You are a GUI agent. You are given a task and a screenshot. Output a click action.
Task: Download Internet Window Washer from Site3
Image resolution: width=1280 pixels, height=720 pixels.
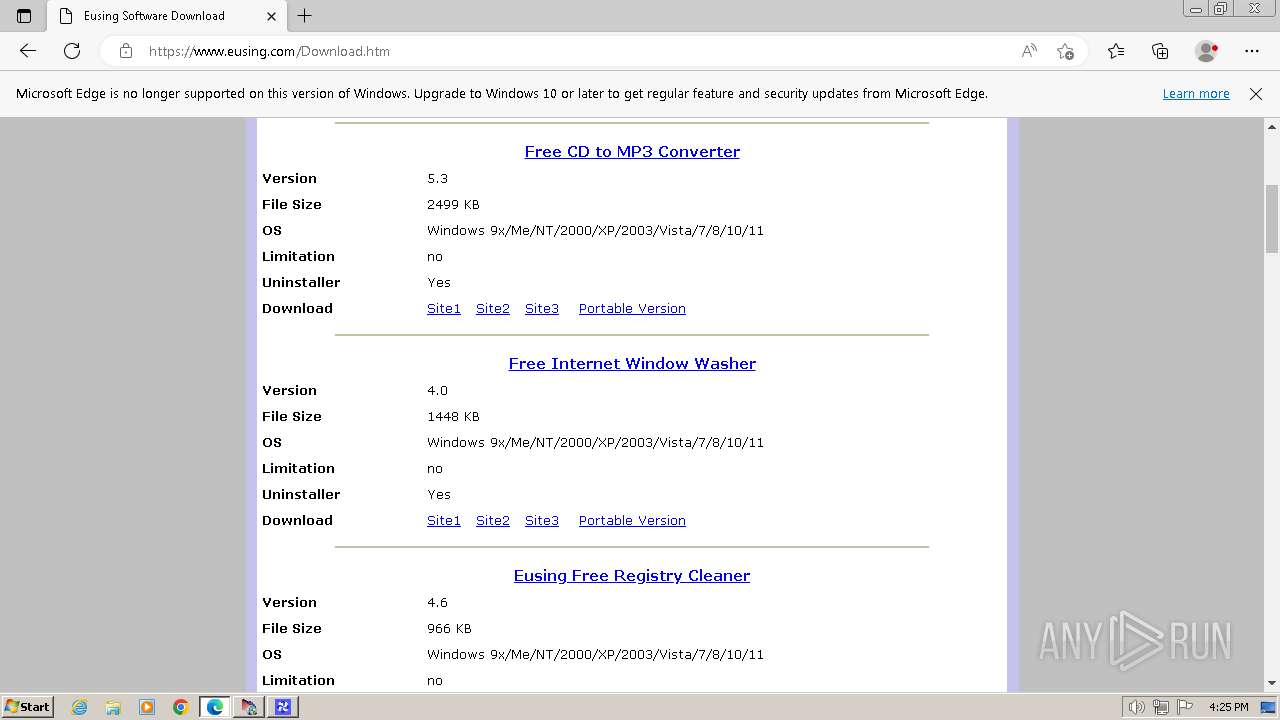pos(542,521)
